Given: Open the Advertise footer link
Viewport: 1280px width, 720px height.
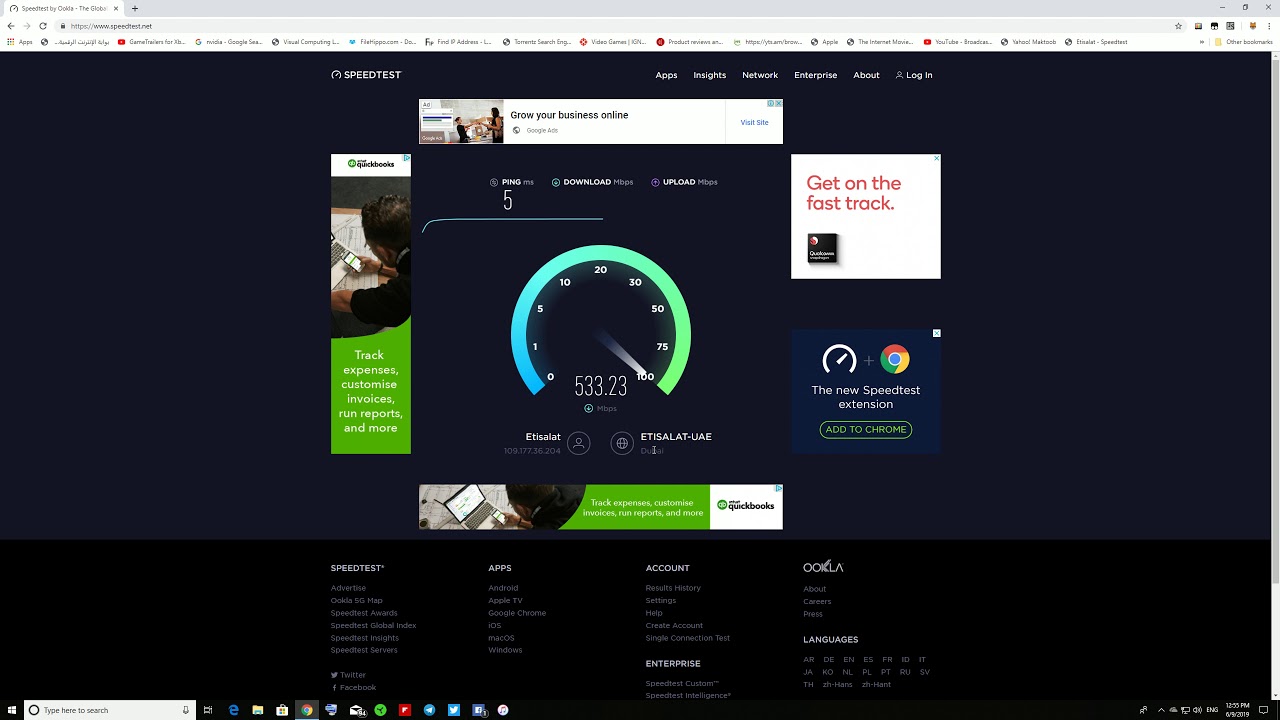Looking at the screenshot, I should point(349,588).
